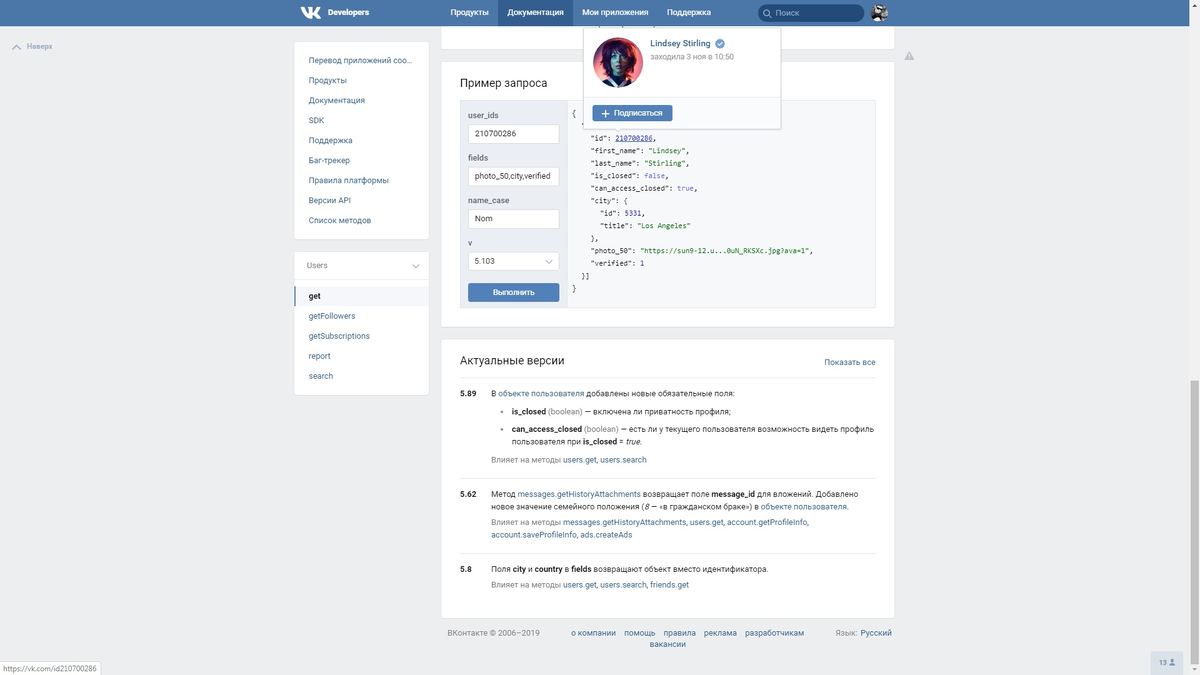
Task: Open разработчикам footer link
Action: coord(774,633)
